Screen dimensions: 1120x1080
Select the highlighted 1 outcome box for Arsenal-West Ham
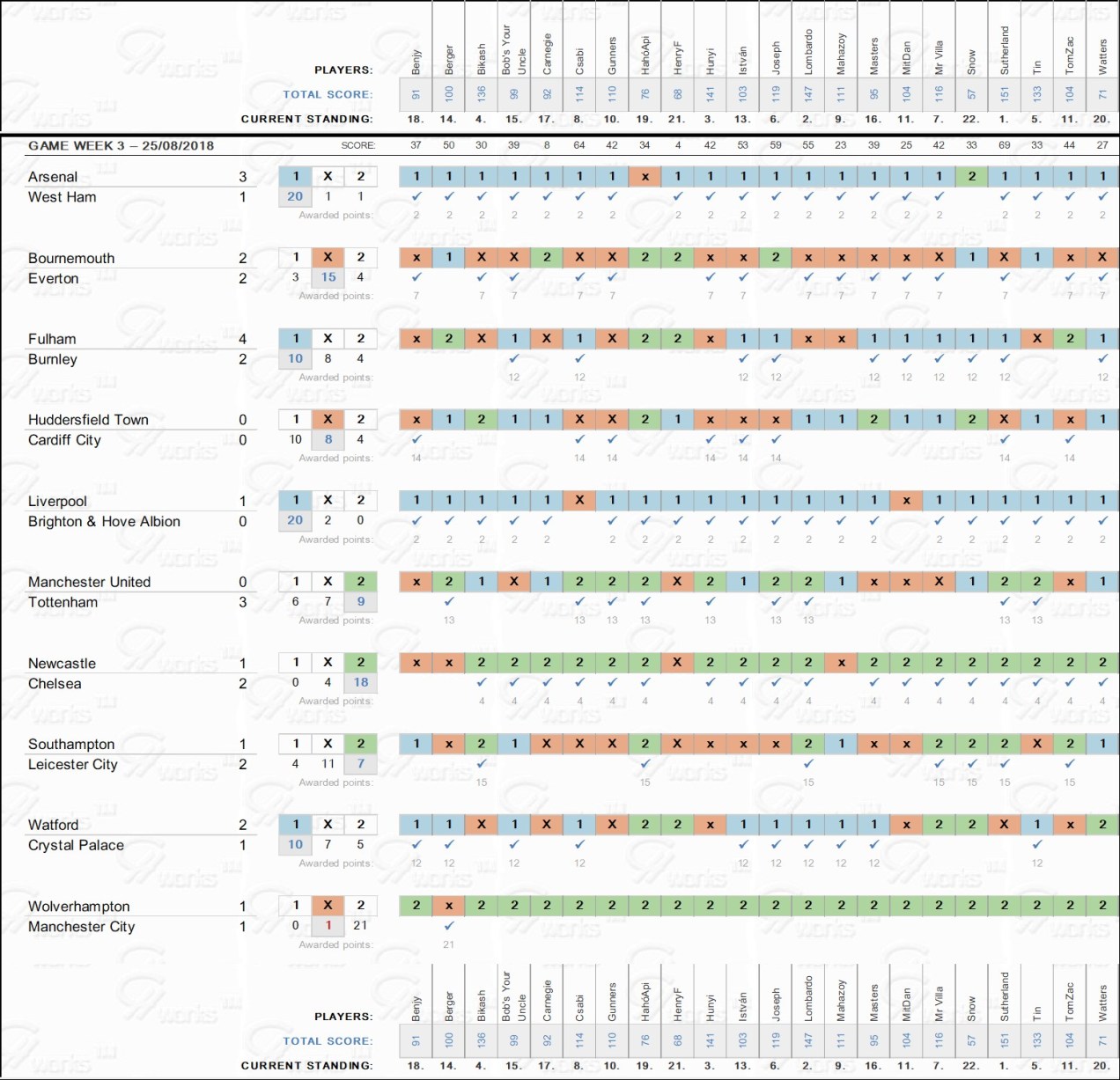coord(296,176)
